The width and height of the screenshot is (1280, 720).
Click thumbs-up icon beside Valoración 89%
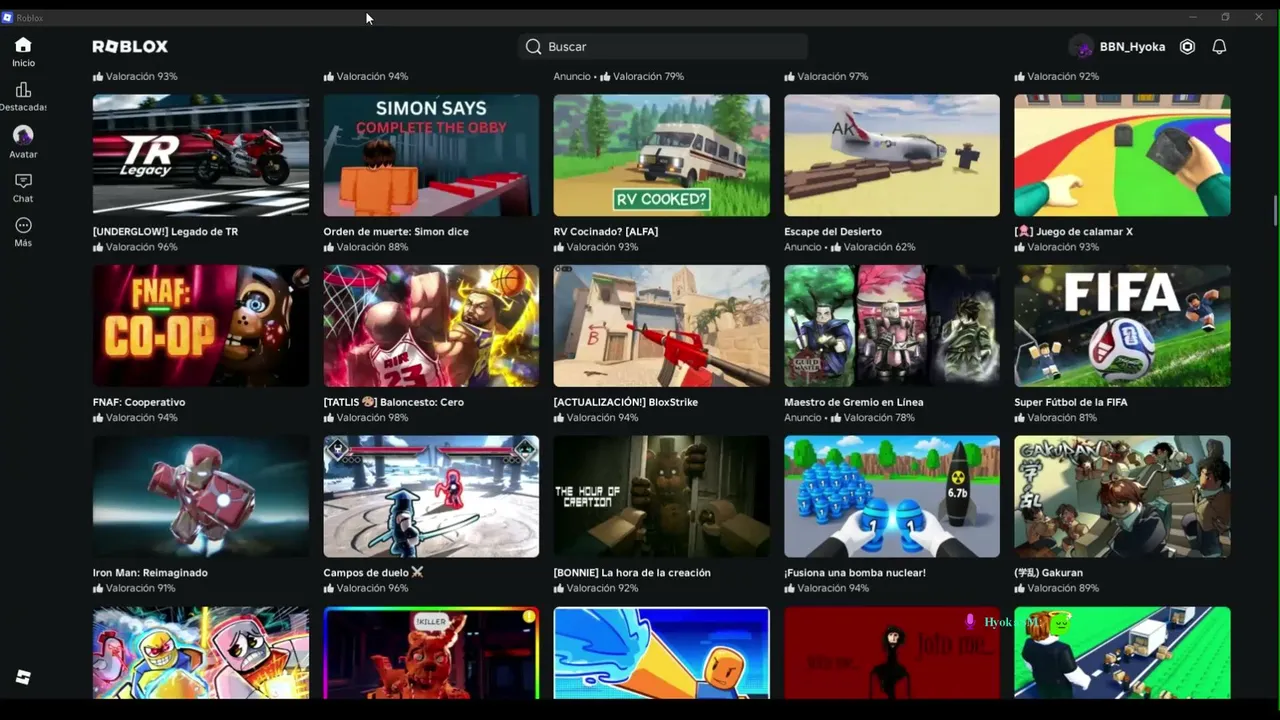click(1020, 588)
